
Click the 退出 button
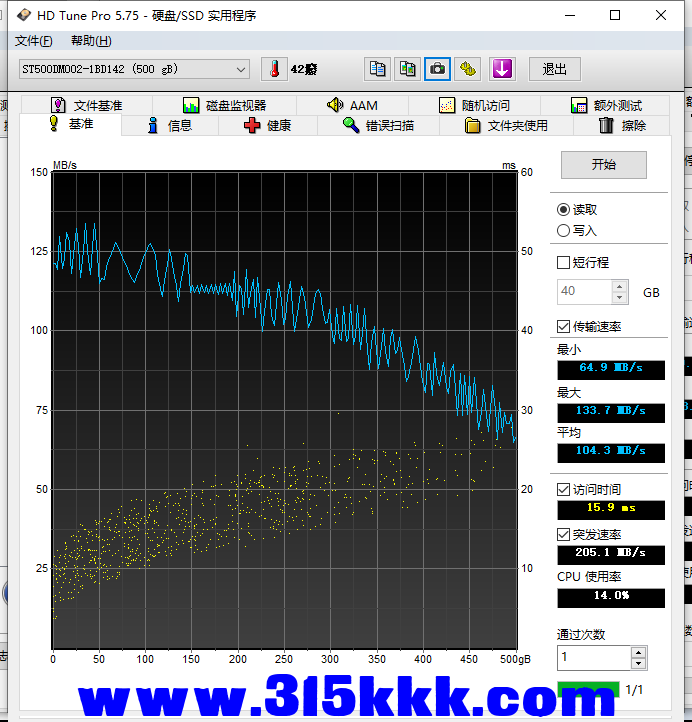[x=555, y=69]
